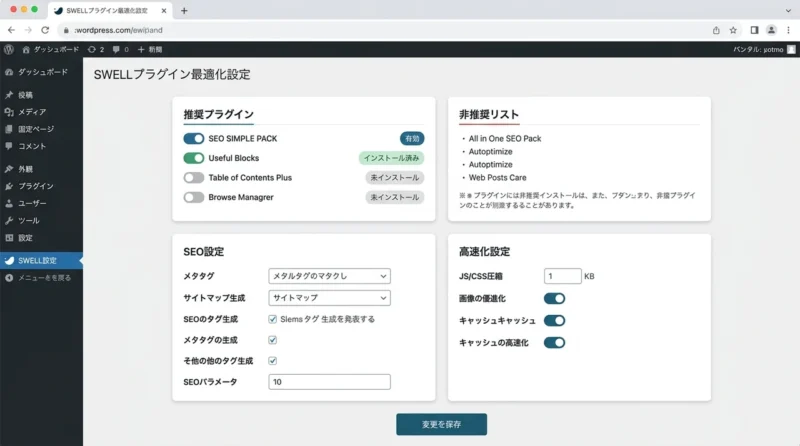Click the 非推奨リスト heading
The image size is (800, 446).
(489, 114)
